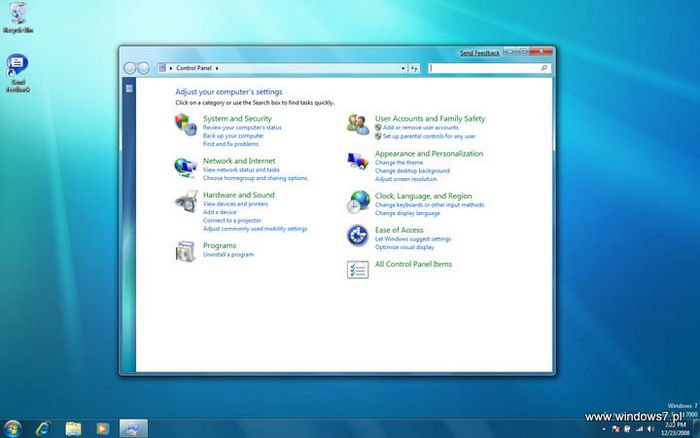700x438 pixels.
Task: Open Clock, Language, and Region heading
Action: tap(423, 196)
